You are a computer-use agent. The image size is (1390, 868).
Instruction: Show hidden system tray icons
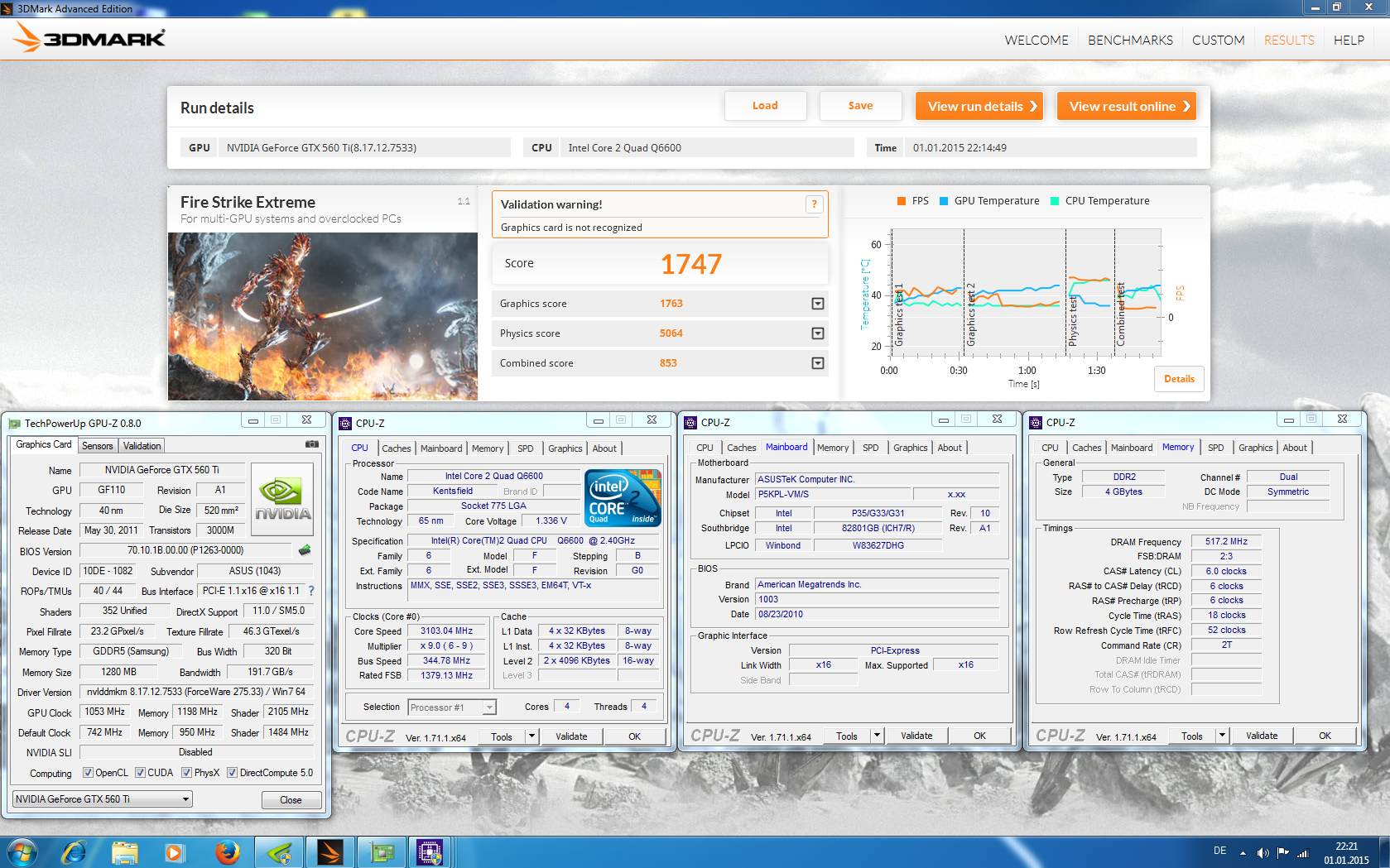[x=1243, y=852]
